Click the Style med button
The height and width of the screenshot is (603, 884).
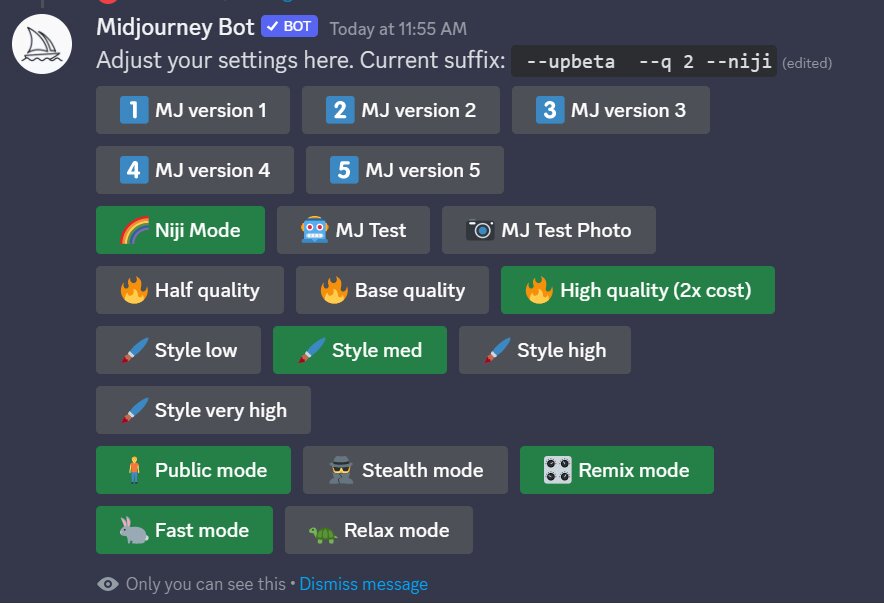[359, 350]
